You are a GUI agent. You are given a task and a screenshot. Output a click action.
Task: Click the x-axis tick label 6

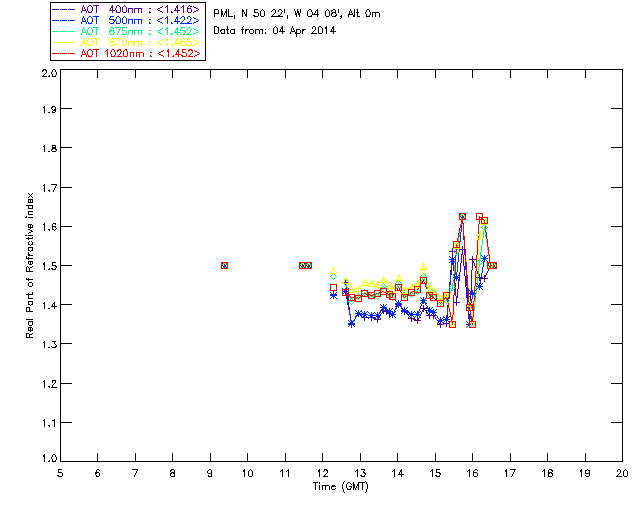coord(98,473)
